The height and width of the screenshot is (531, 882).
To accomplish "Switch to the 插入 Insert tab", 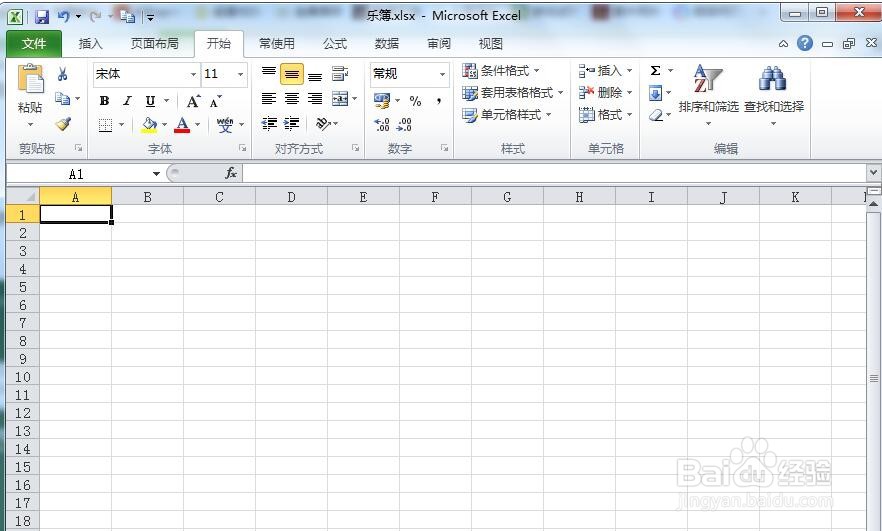I will [90, 43].
